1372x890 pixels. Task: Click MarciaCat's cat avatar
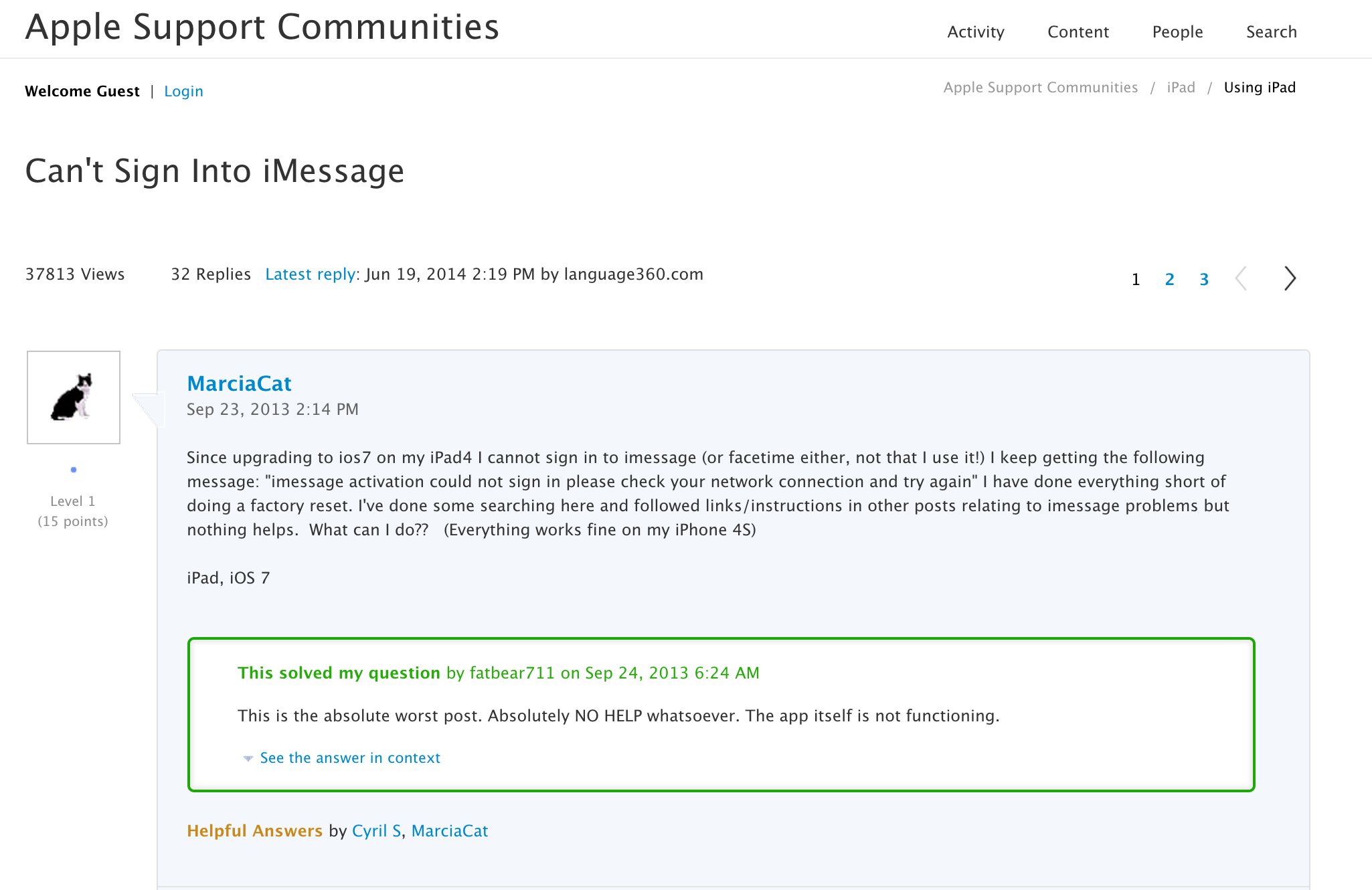pos(74,397)
